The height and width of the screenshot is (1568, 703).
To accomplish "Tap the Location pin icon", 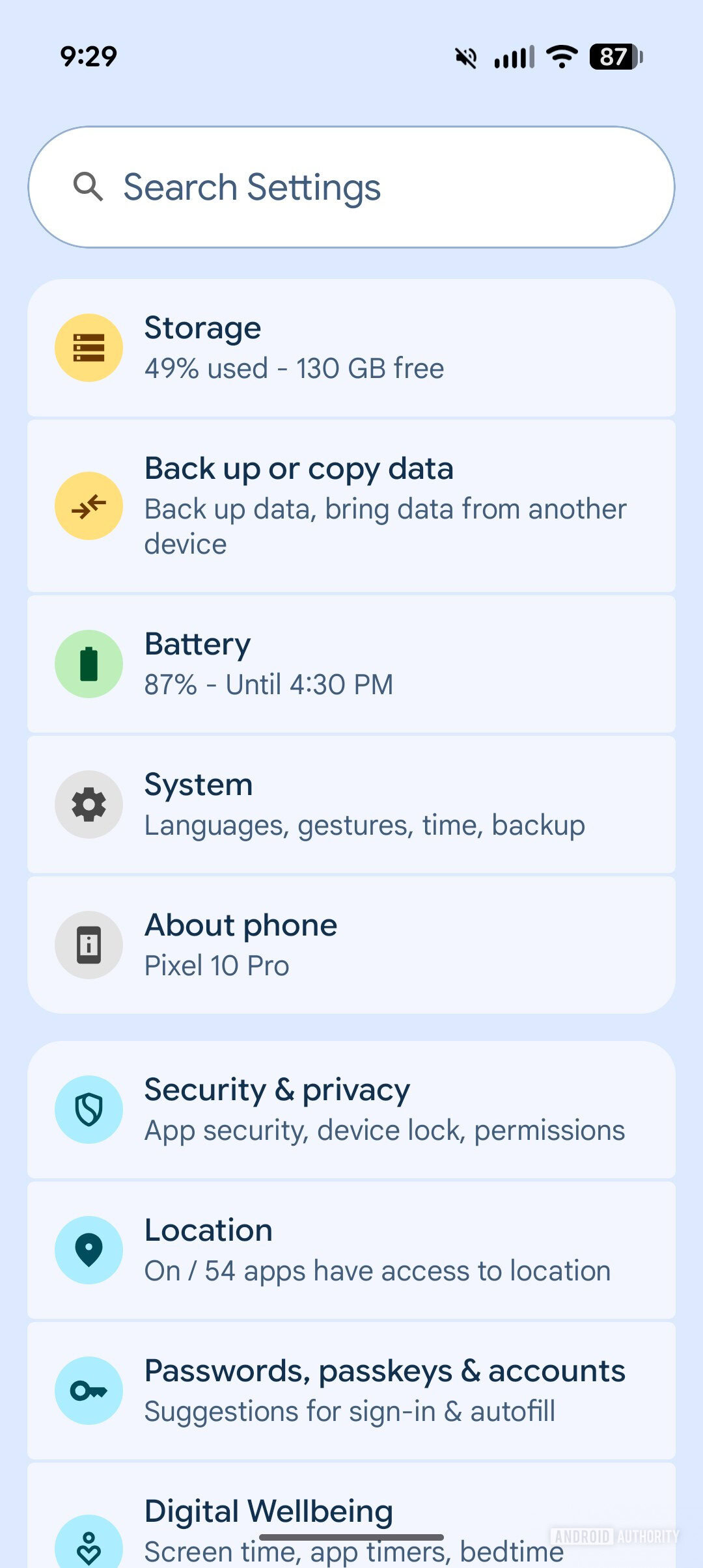I will [89, 1249].
